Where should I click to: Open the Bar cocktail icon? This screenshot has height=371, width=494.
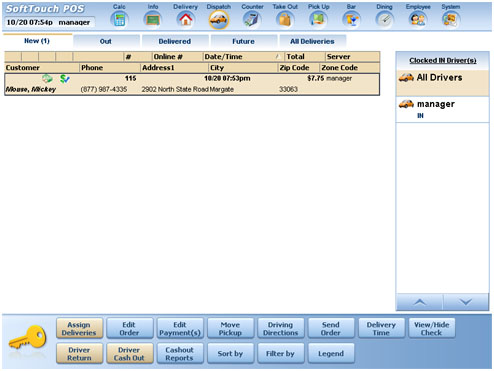(351, 20)
